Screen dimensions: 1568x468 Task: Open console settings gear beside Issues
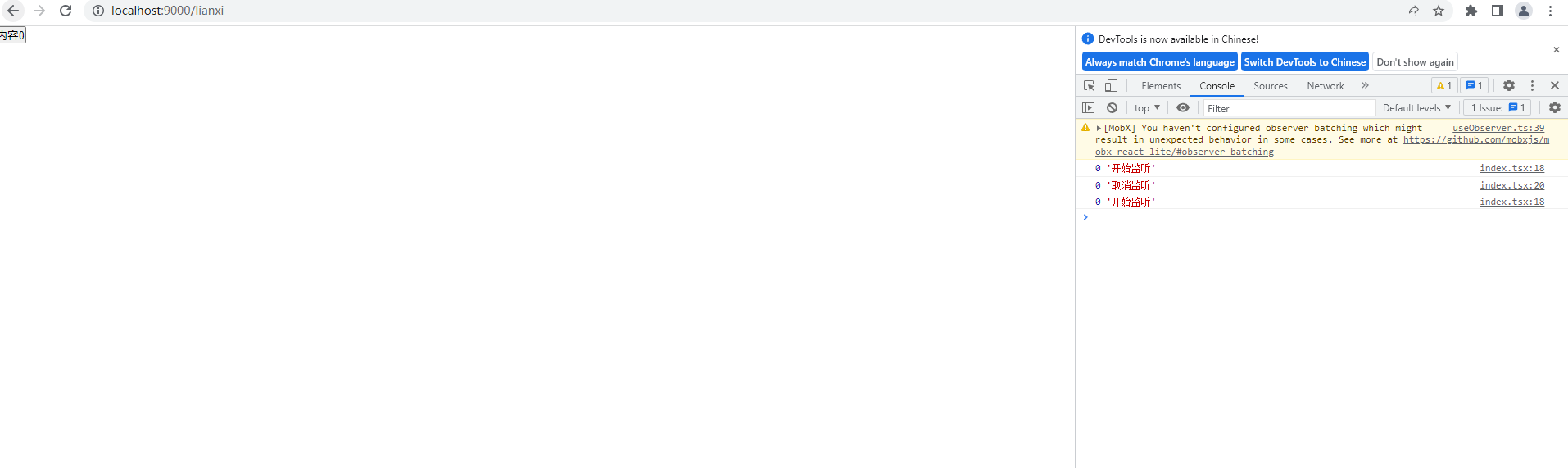[x=1555, y=107]
